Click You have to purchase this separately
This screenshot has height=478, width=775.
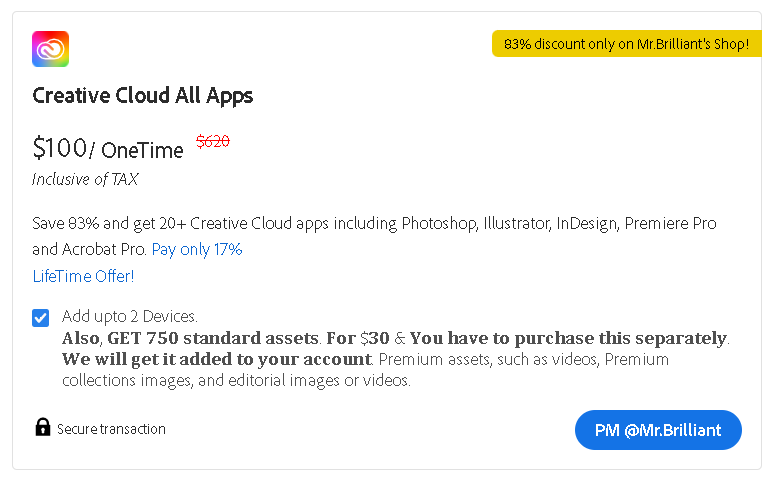pyautogui.click(x=568, y=338)
